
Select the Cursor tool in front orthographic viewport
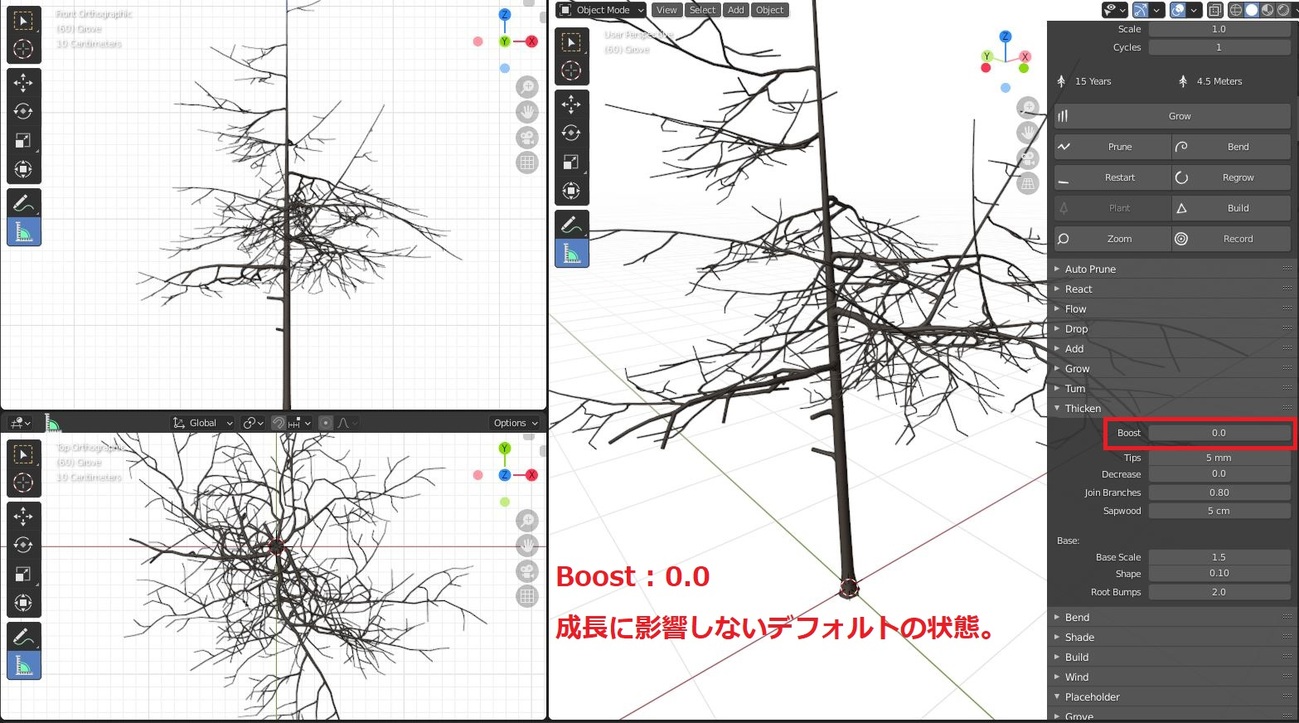click(x=23, y=49)
